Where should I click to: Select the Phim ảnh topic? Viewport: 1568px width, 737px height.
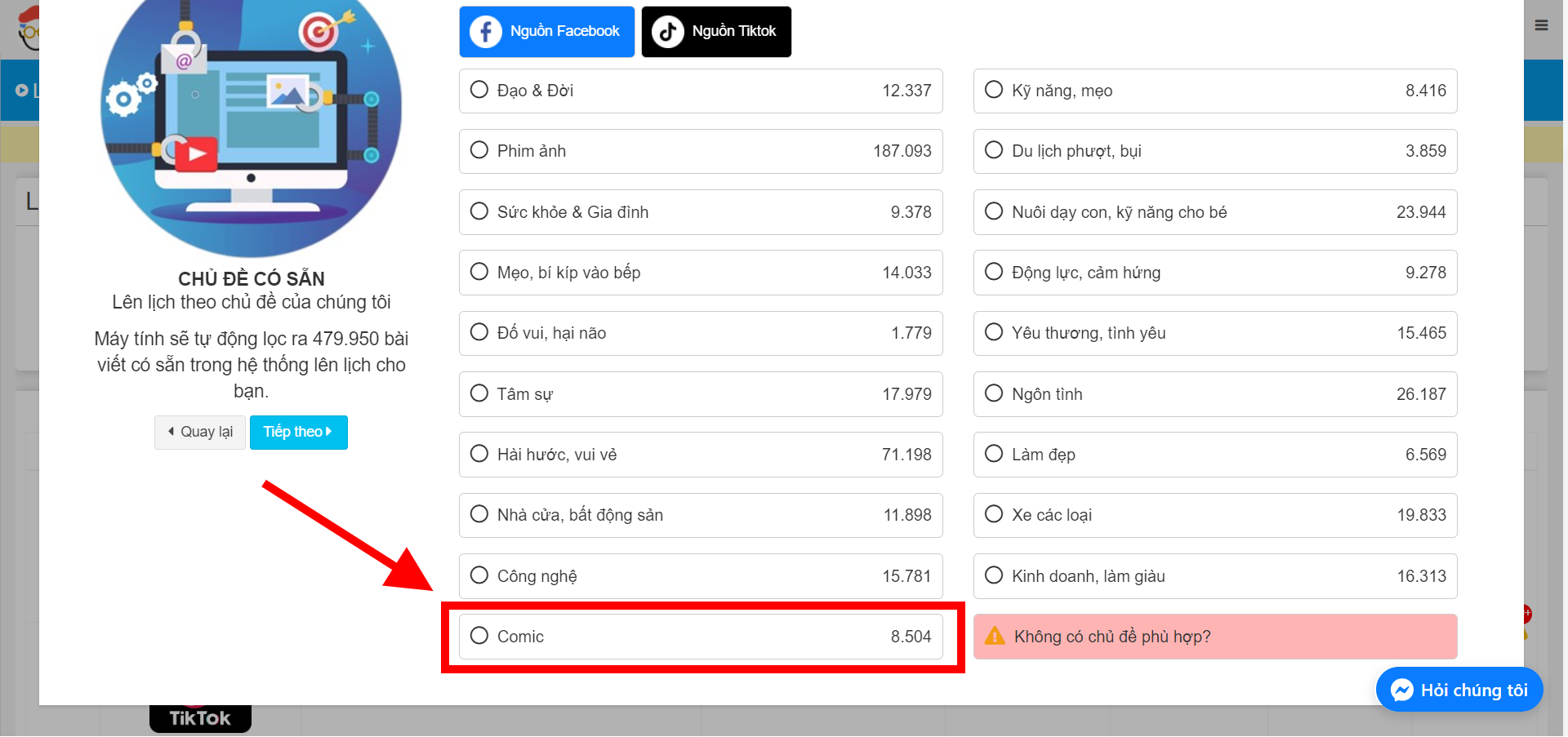(701, 151)
